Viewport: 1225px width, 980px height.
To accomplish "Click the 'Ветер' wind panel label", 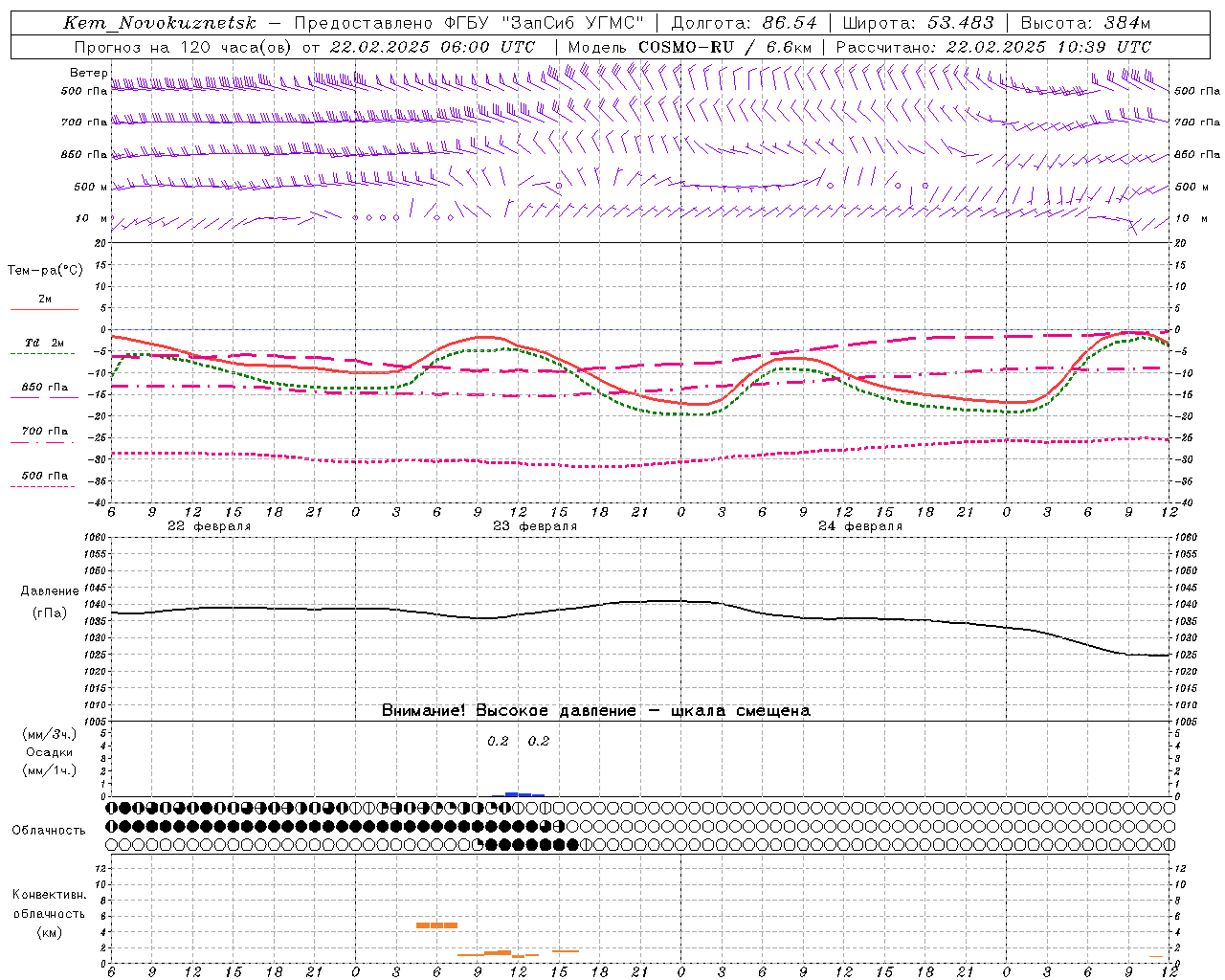I will 88,73.
